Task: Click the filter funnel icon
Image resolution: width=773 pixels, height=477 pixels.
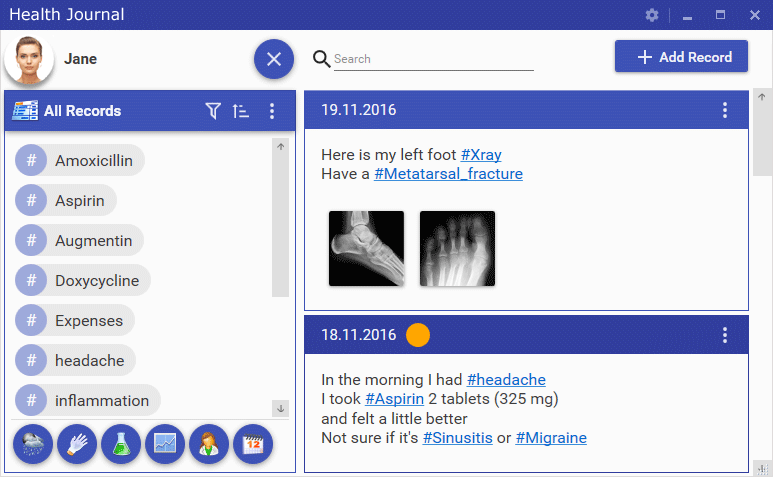Action: click(212, 111)
